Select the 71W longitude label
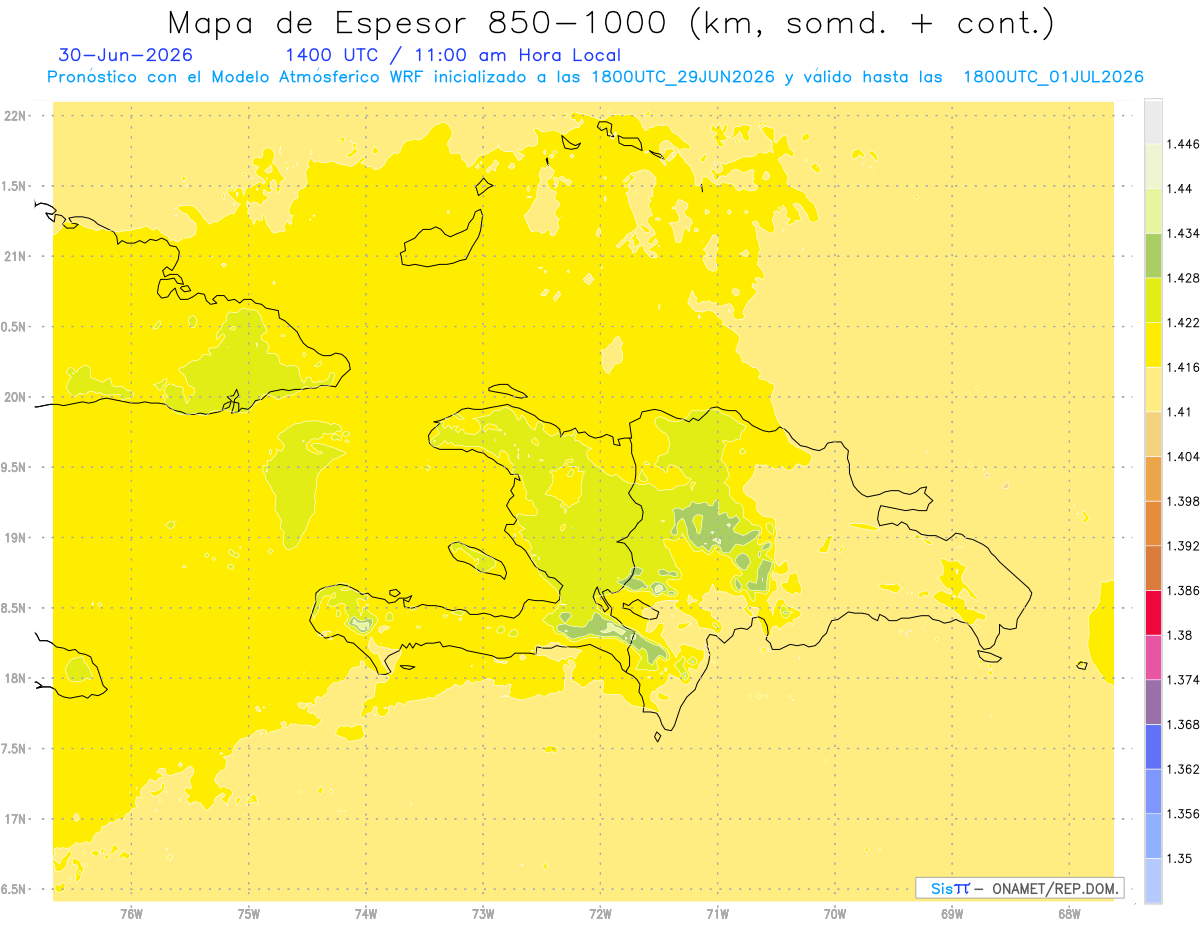Viewport: 1200px width, 927px height. coord(717,913)
